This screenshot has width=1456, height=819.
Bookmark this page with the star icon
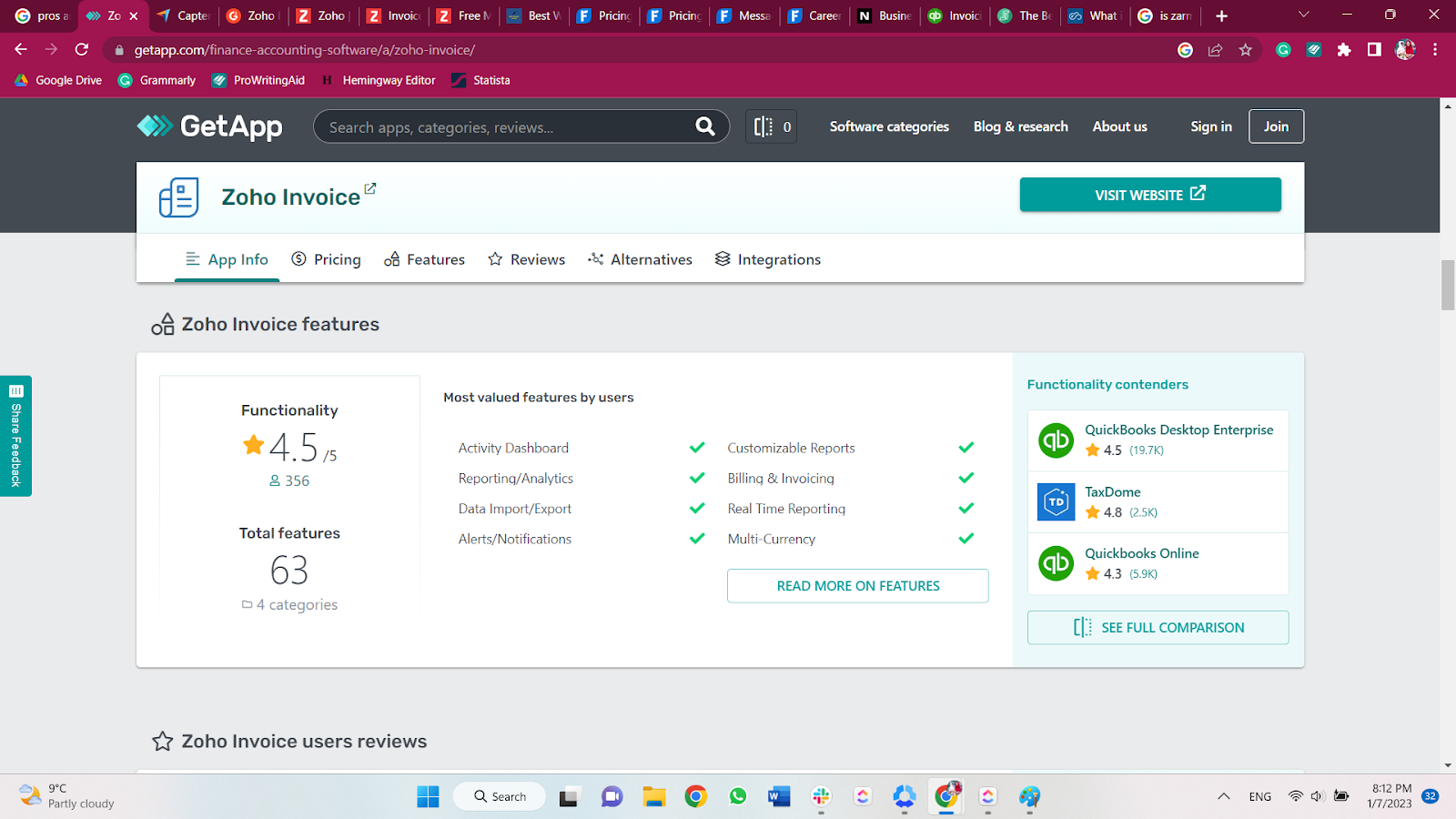(1246, 50)
